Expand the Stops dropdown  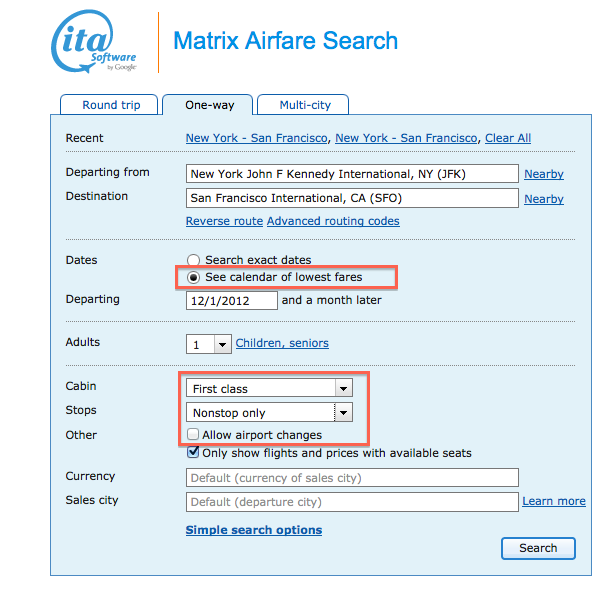[x=269, y=412]
